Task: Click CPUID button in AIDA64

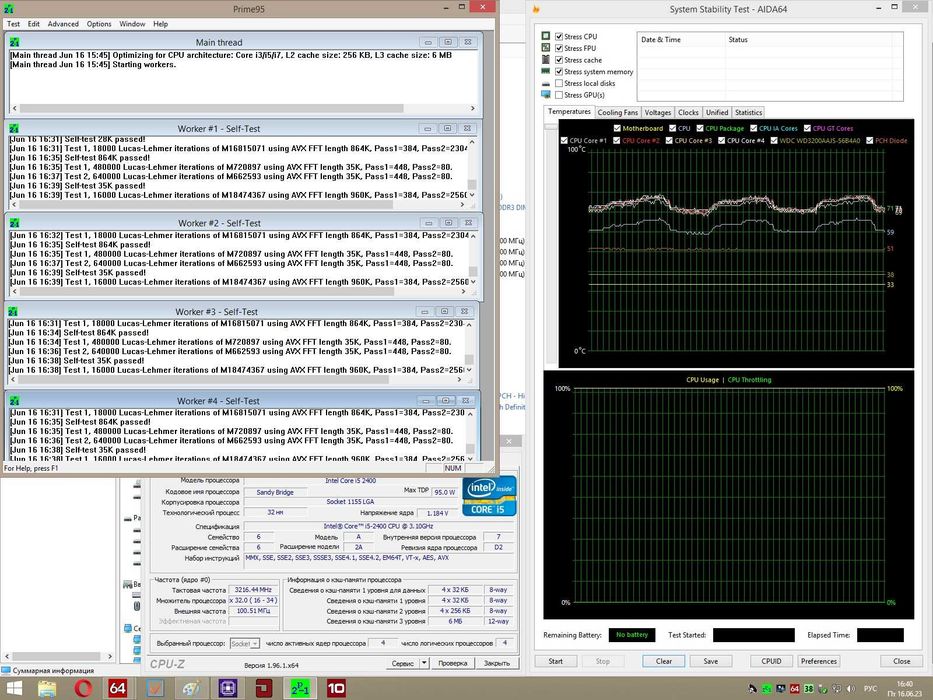Action: coord(771,661)
